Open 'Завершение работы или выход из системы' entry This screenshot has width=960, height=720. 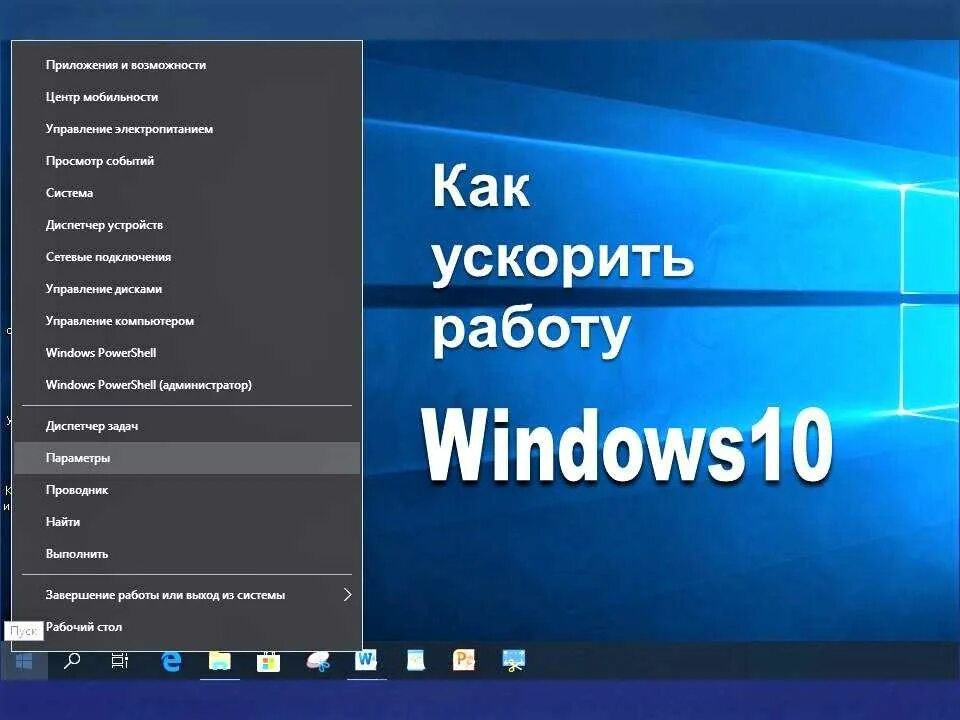tap(187, 594)
